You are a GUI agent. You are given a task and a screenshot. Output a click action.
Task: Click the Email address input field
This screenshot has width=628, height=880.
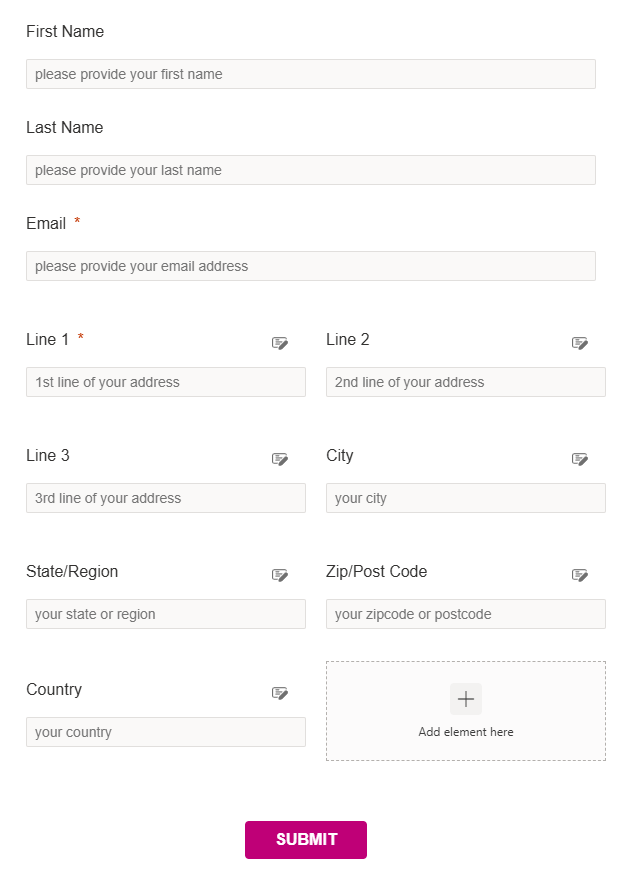(x=311, y=266)
